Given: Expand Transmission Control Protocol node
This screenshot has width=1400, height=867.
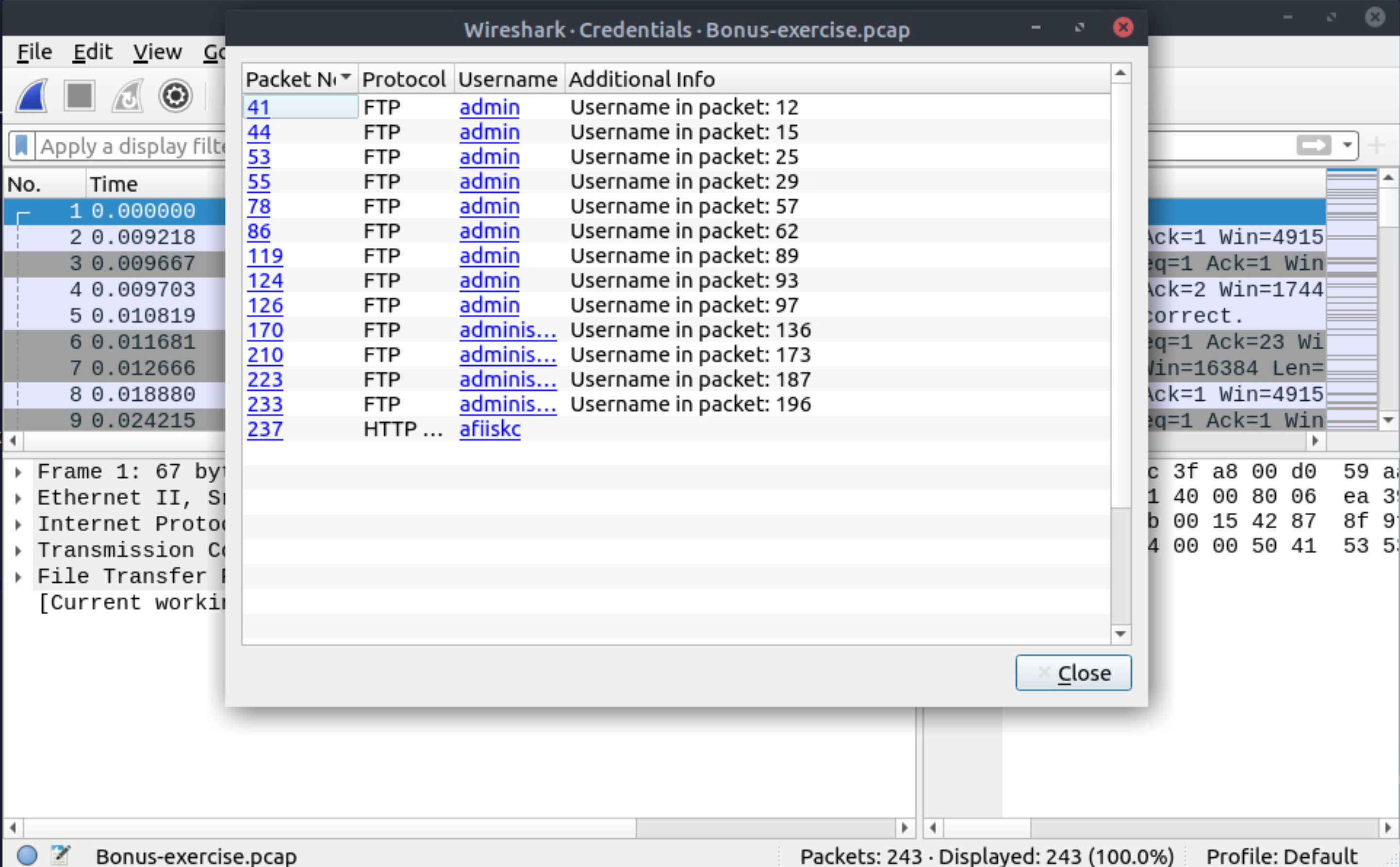Looking at the screenshot, I should point(18,551).
